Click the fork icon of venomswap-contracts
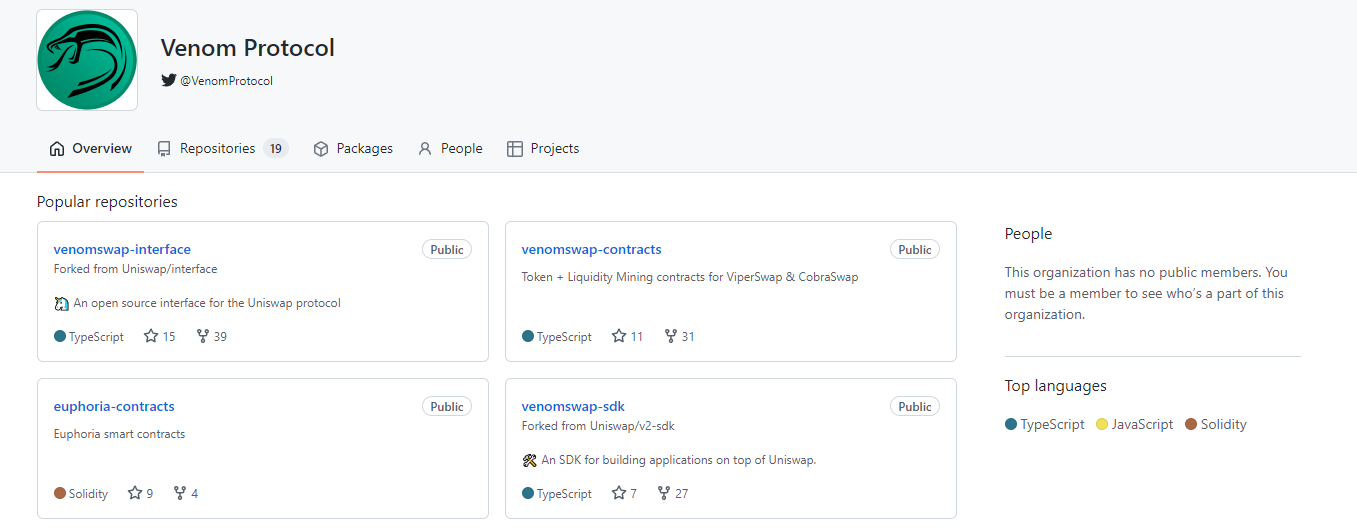This screenshot has height=530, width=1357. point(671,336)
